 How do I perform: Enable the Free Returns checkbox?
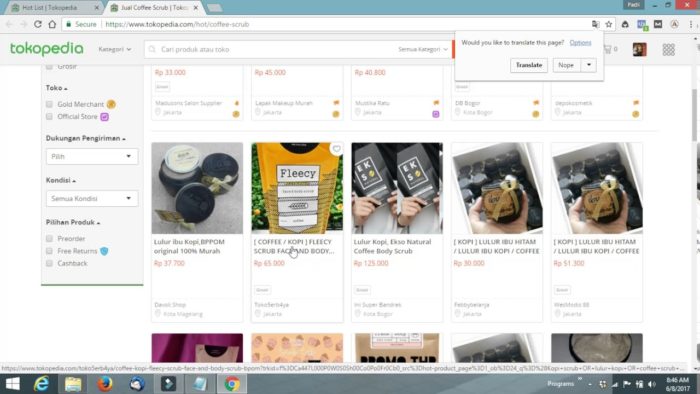click(49, 251)
